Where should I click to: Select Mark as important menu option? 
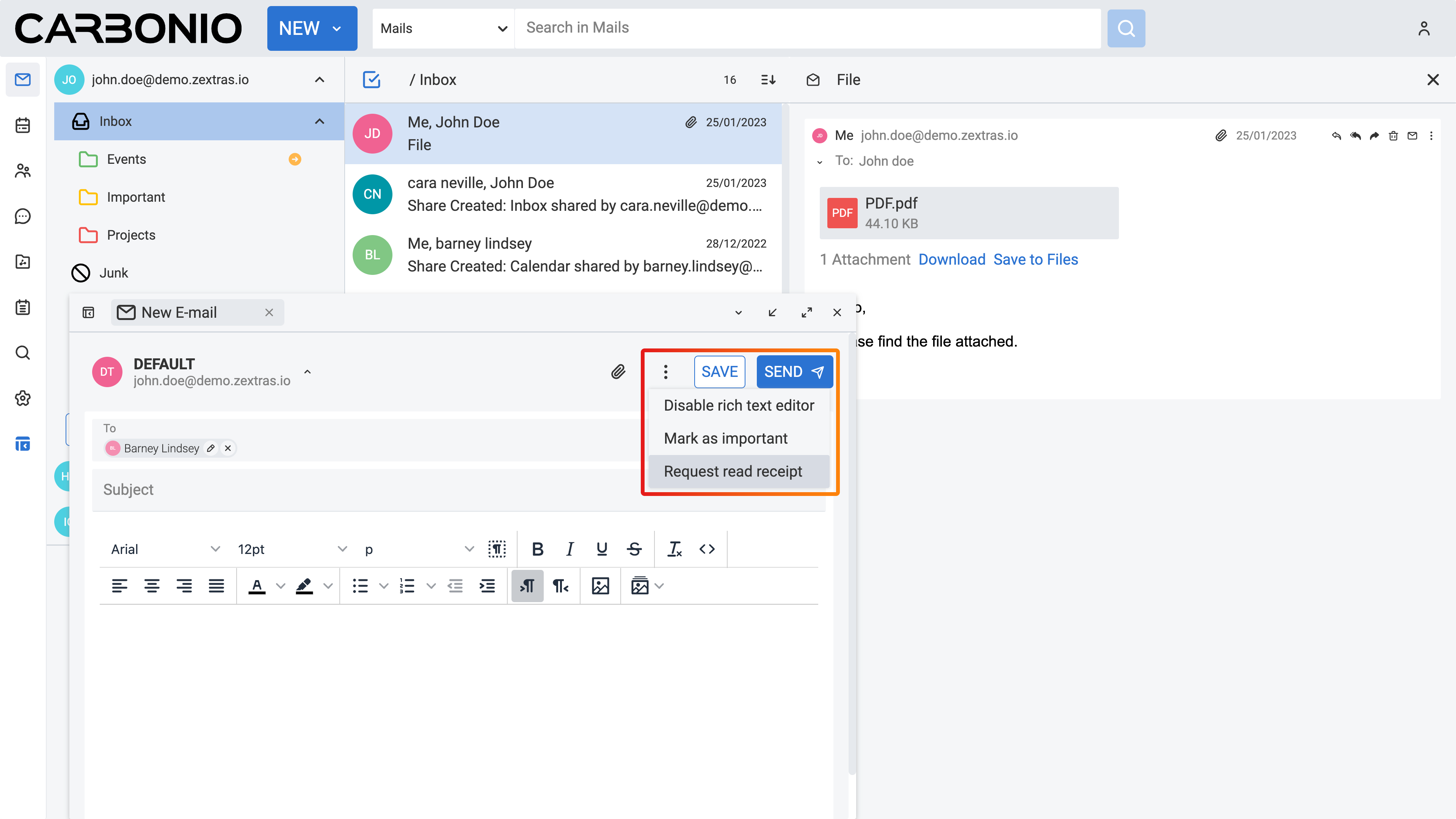(x=725, y=439)
